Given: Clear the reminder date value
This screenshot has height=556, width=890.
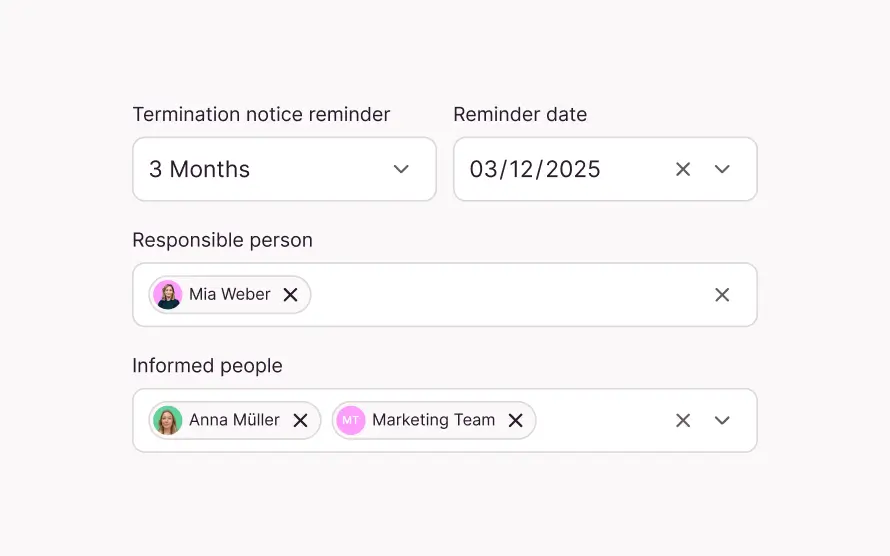Looking at the screenshot, I should pos(683,170).
